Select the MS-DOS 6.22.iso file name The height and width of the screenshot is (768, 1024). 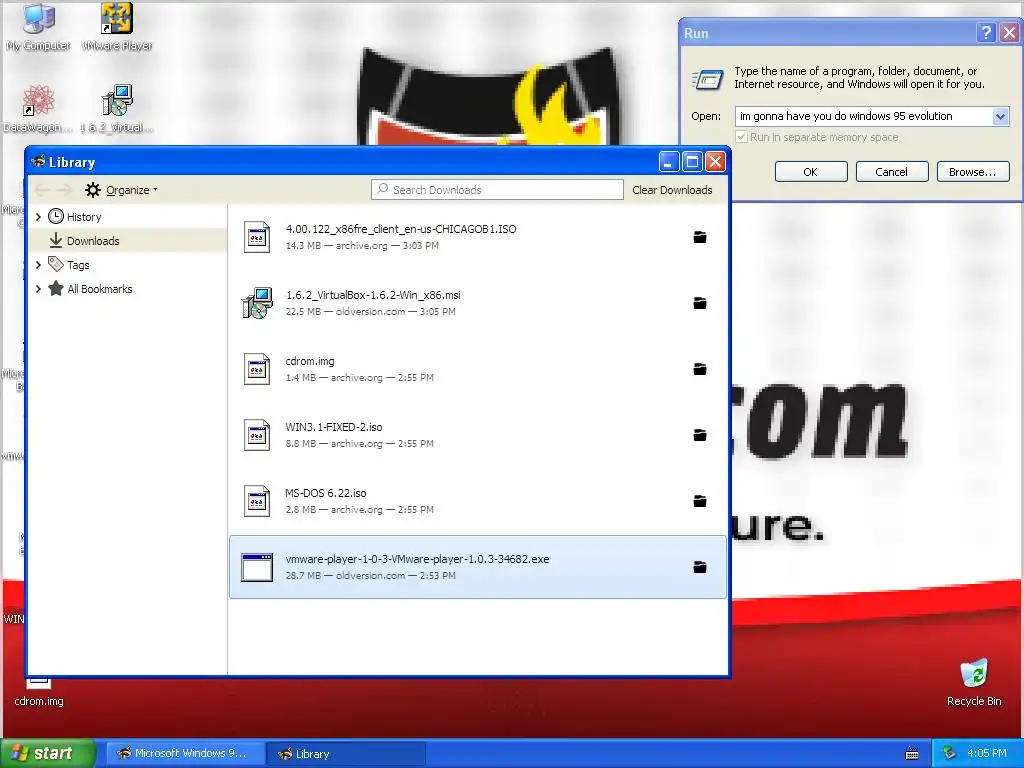pyautogui.click(x=326, y=493)
